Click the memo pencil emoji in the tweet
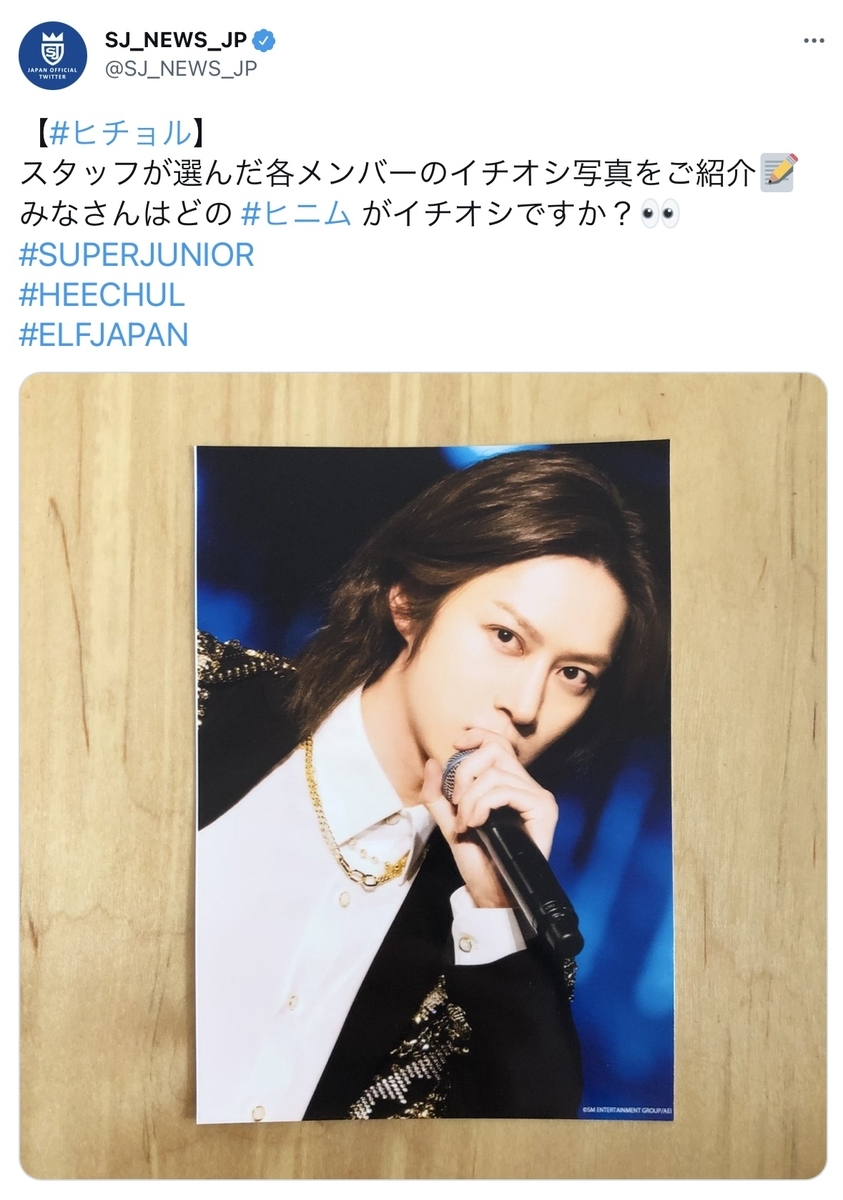843x1200 pixels. 778,172
